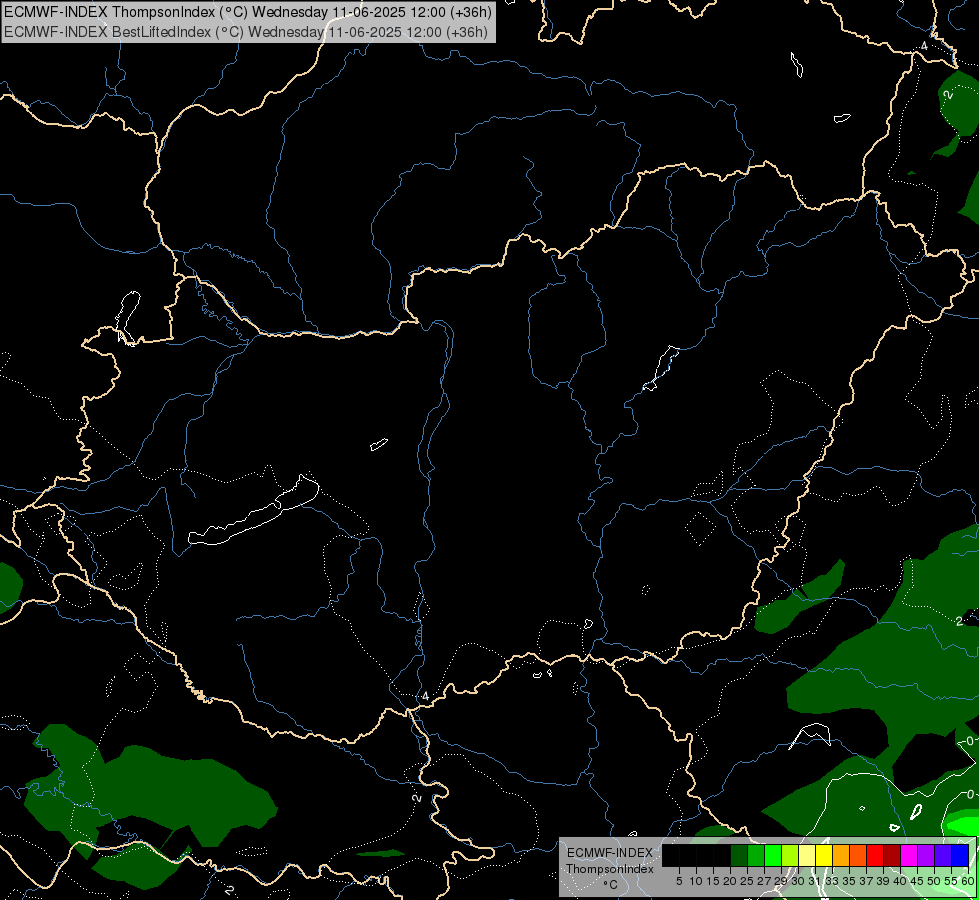Click legend tick value 29
Screen dimensions: 979x900
781,881
